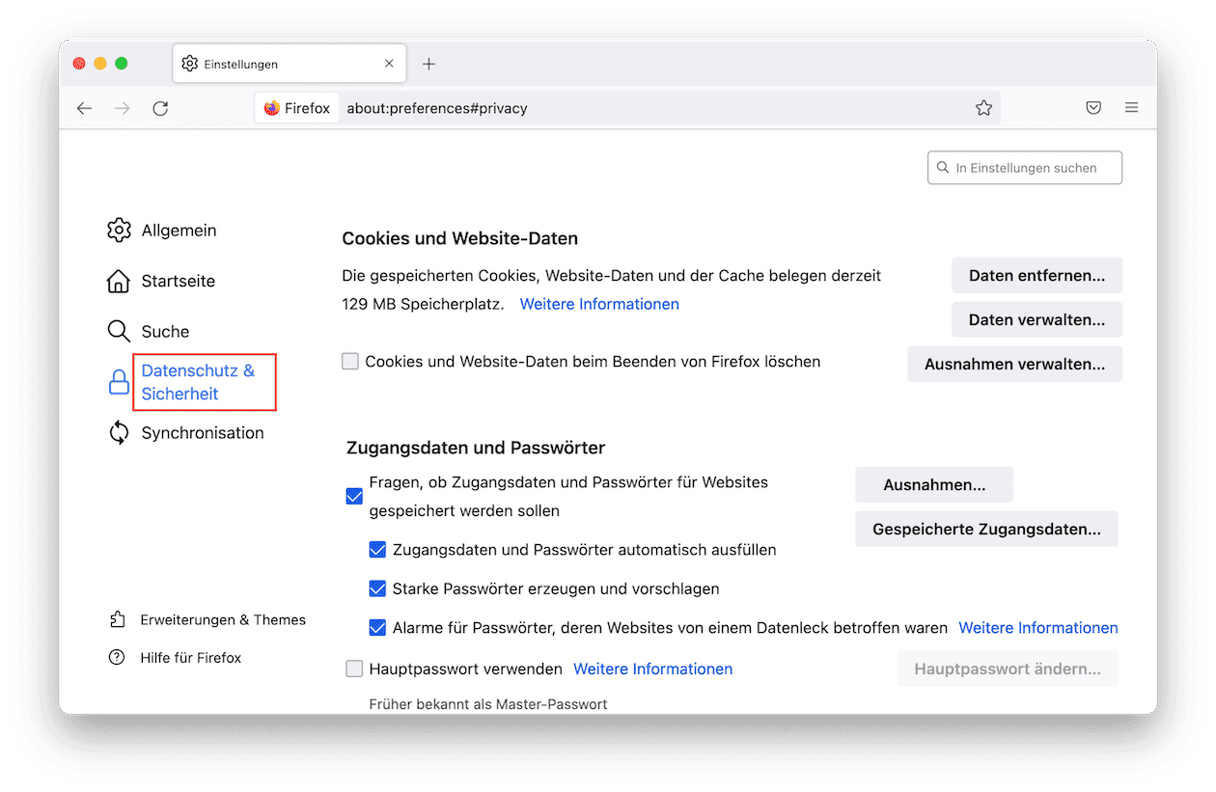Follow Weitere Informationen link next to Speicherplatz
This screenshot has width=1216, height=792.
pyautogui.click(x=599, y=304)
